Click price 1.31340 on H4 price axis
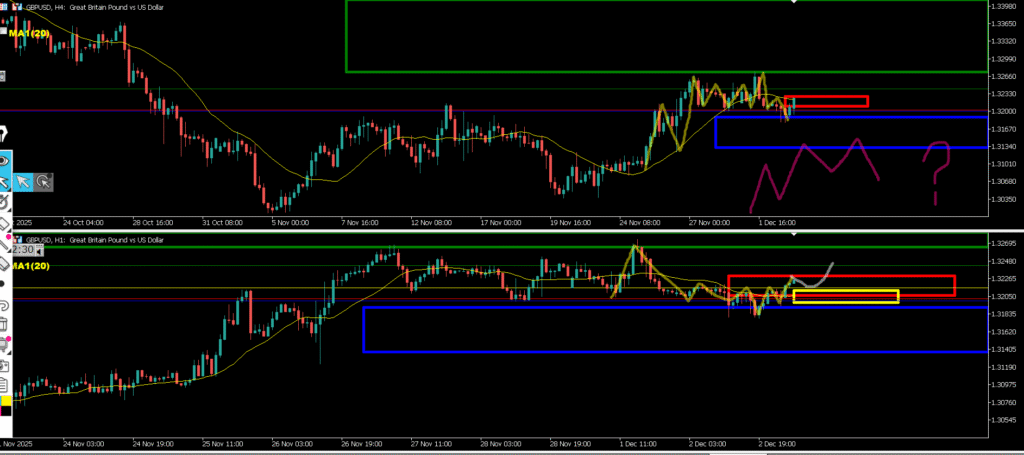This screenshot has height=455, width=1024. click(x=1006, y=147)
